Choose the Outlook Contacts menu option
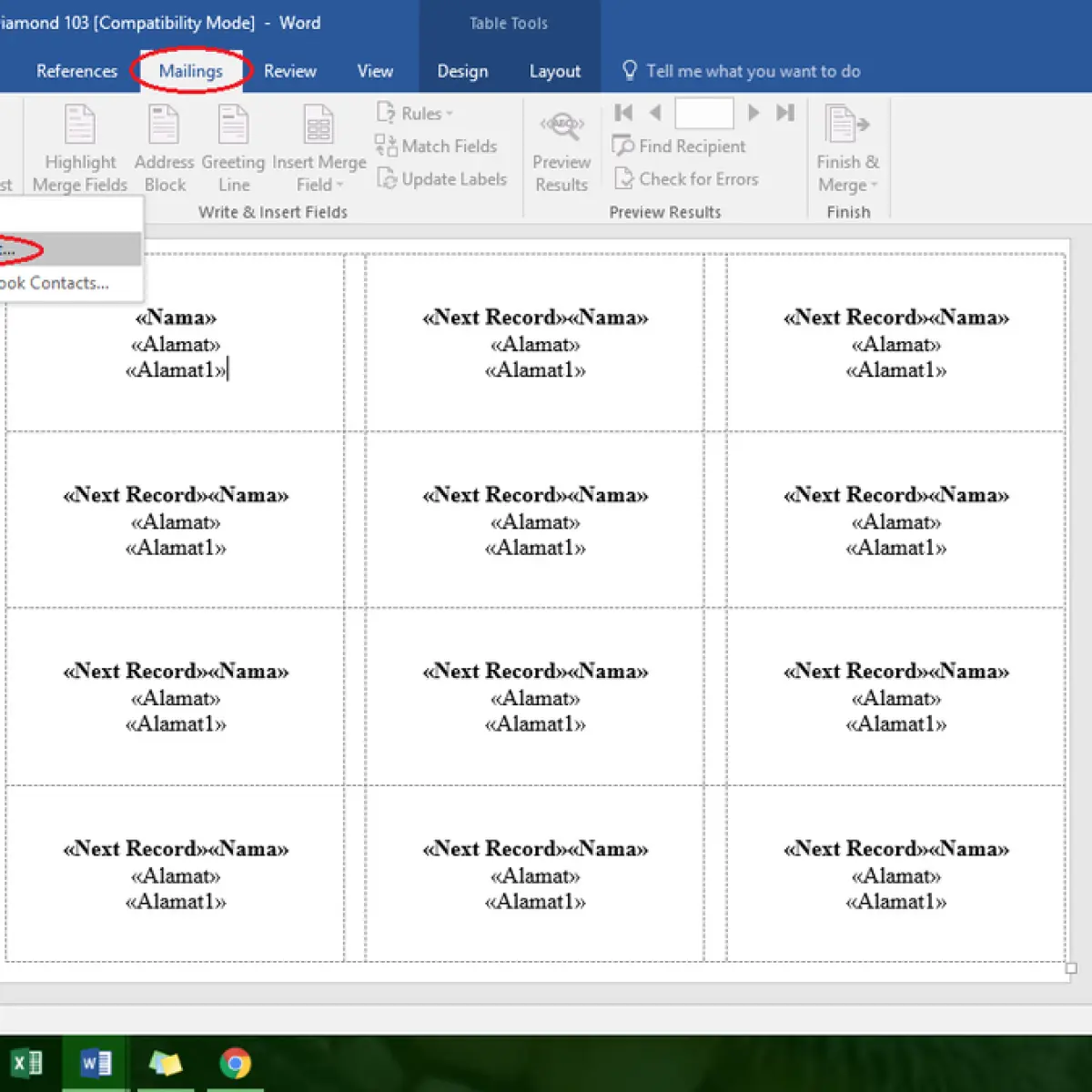Screen dimensions: 1092x1092 70,283
